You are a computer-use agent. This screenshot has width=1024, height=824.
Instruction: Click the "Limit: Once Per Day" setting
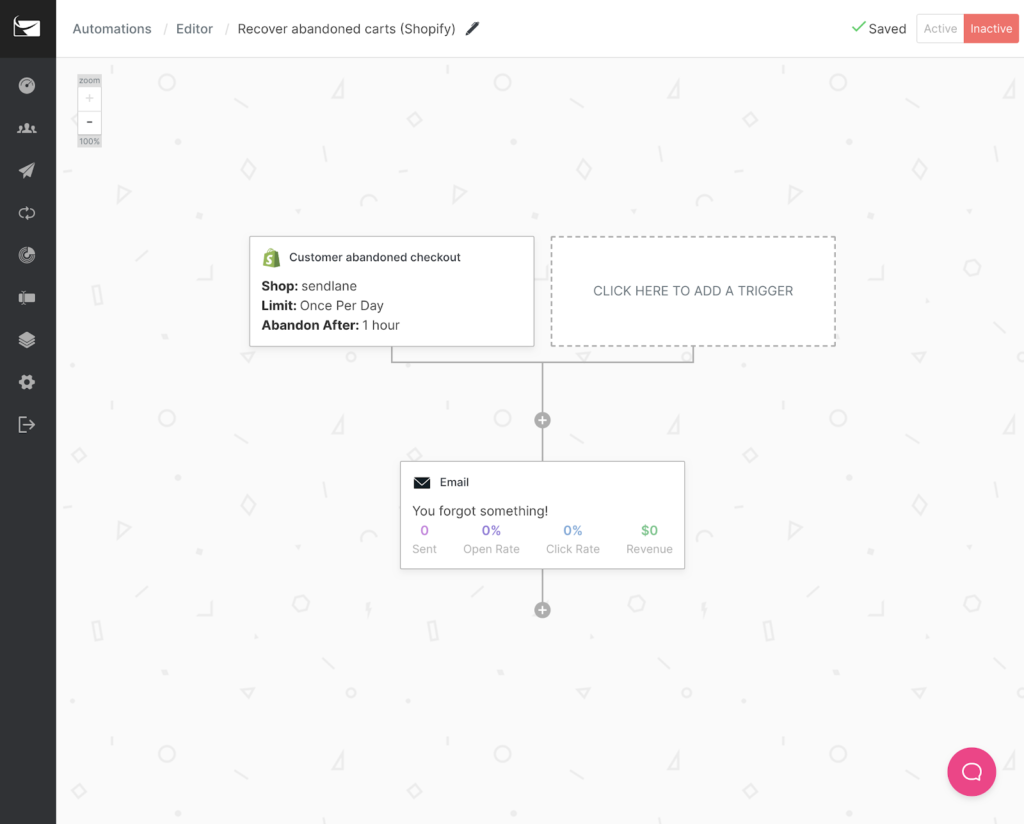point(323,306)
